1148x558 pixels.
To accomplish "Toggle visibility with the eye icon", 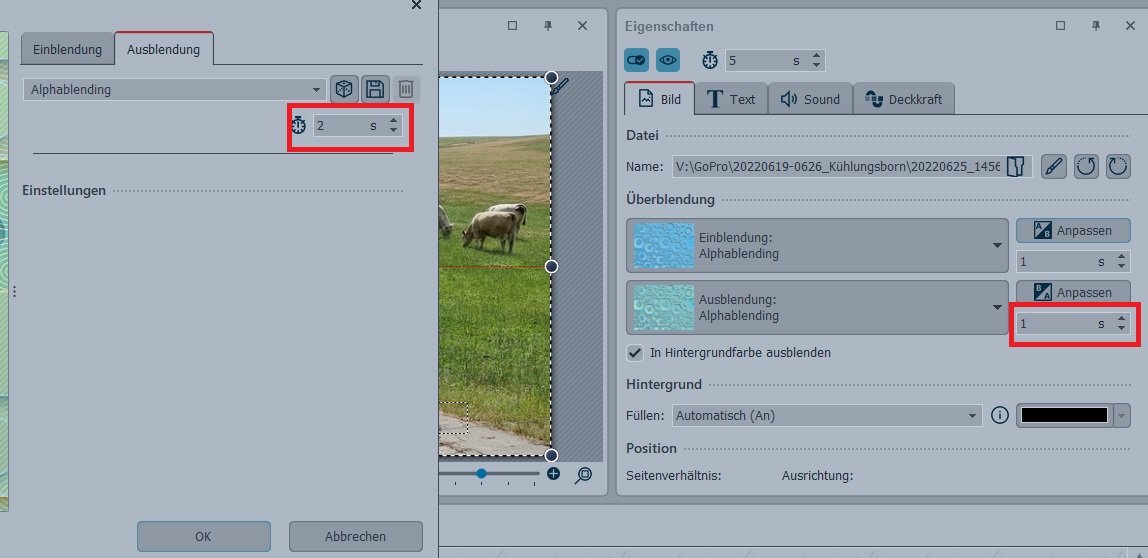I will coord(668,60).
